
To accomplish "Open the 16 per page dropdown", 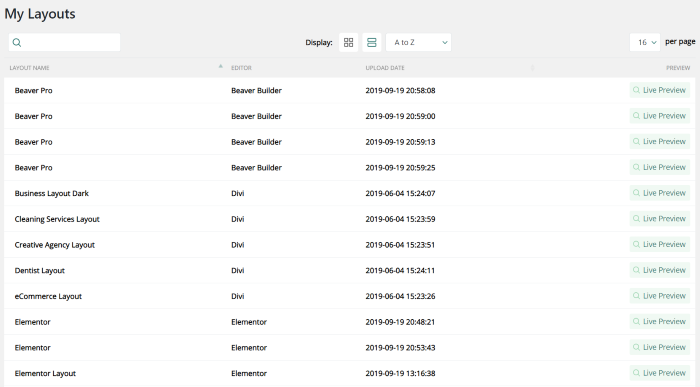I will coord(645,42).
